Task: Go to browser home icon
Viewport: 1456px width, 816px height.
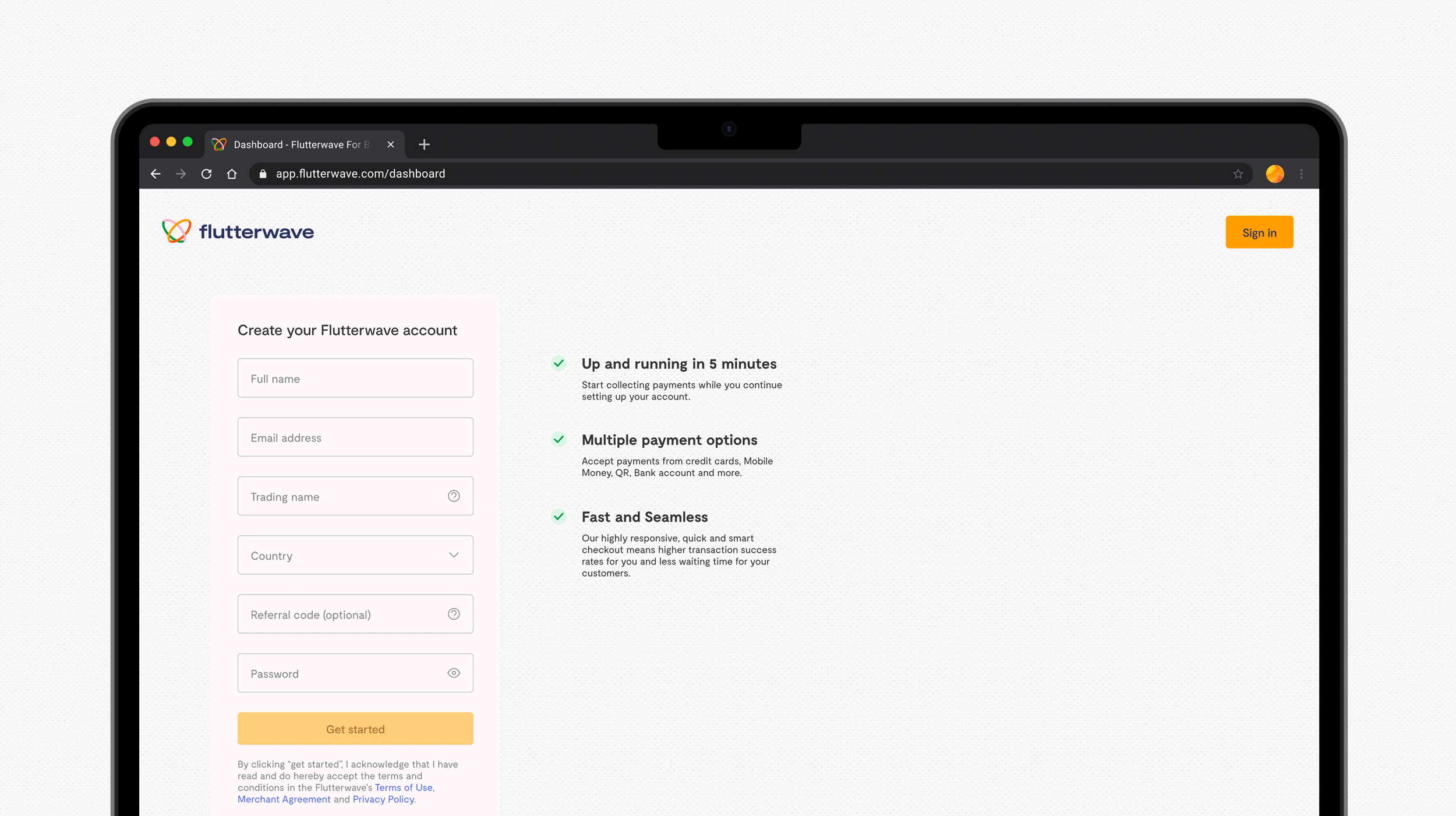Action: pyautogui.click(x=232, y=174)
